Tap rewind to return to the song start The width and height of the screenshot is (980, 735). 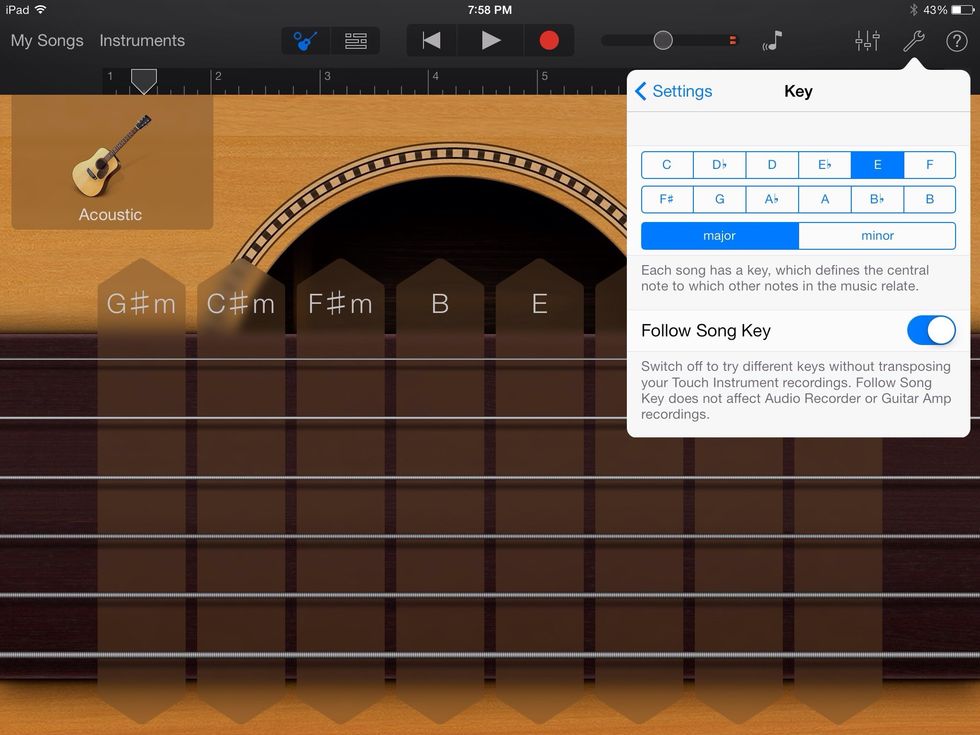pyautogui.click(x=430, y=41)
